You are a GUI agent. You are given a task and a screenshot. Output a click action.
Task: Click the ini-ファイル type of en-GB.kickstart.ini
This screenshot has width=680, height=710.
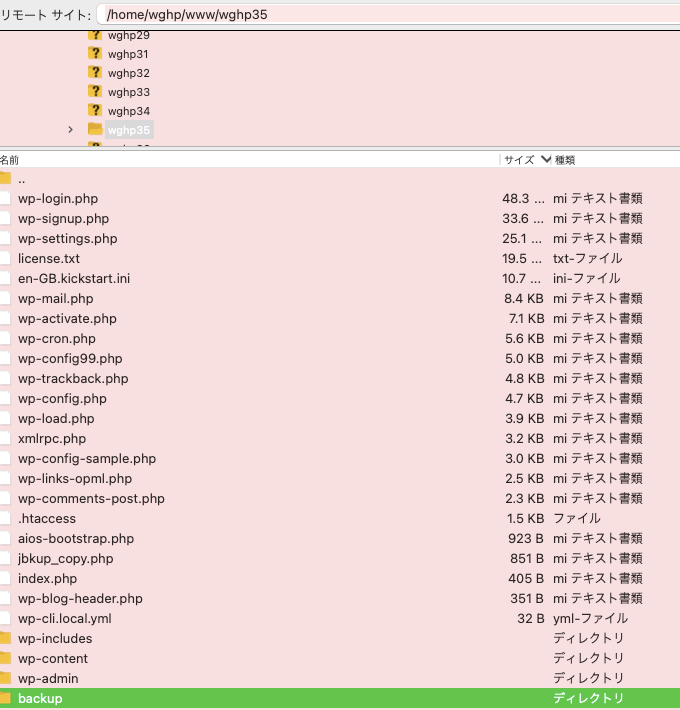(x=587, y=278)
